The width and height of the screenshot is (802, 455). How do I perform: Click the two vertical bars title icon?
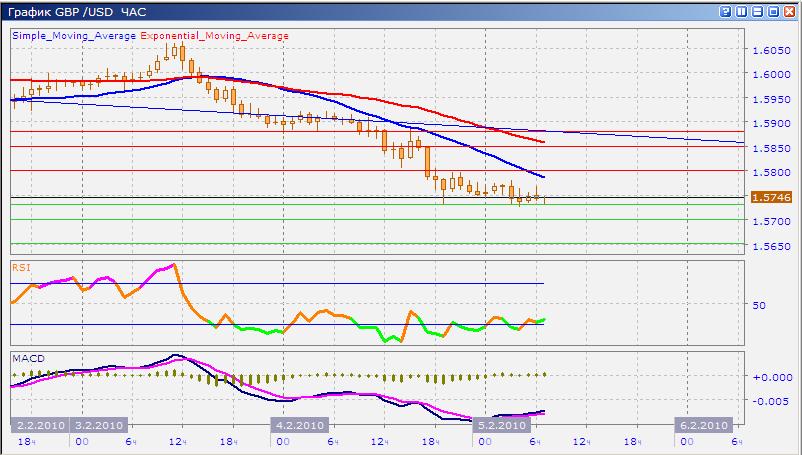pyautogui.click(x=741, y=11)
